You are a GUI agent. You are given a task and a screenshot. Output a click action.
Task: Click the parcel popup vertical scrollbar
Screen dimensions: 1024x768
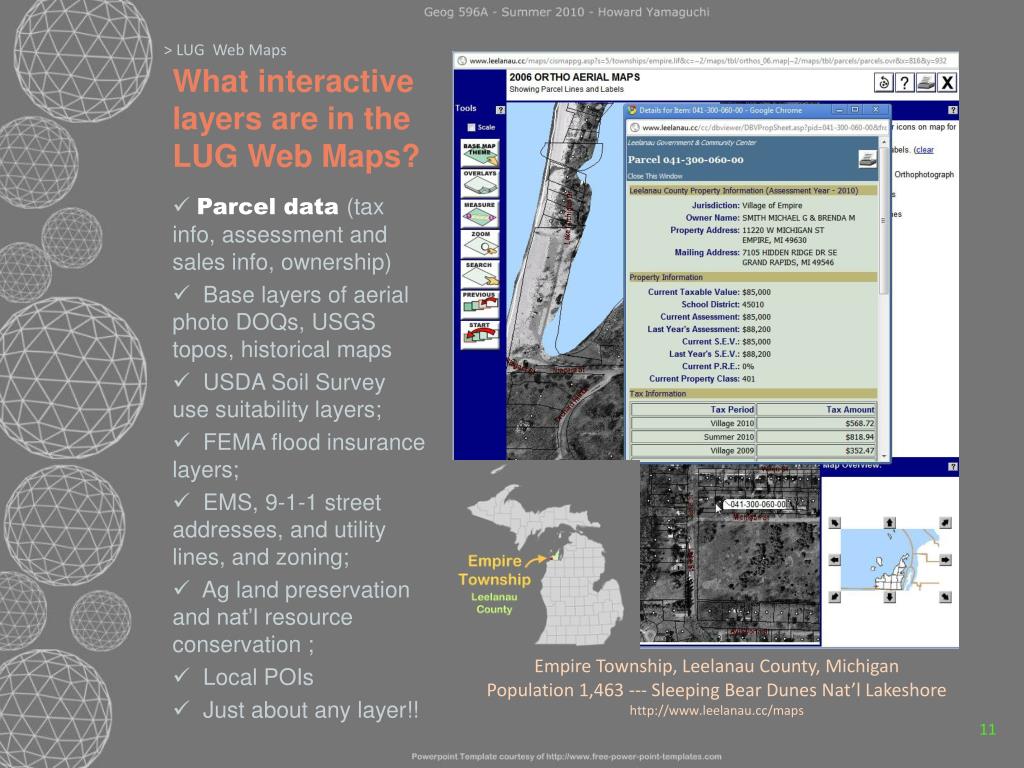pos(884,220)
